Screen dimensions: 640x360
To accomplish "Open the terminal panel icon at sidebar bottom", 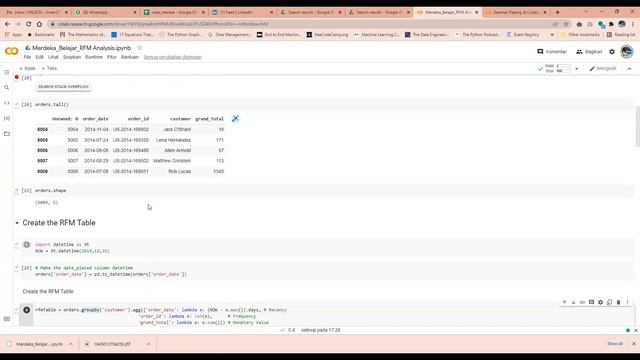I will [x=7, y=319].
